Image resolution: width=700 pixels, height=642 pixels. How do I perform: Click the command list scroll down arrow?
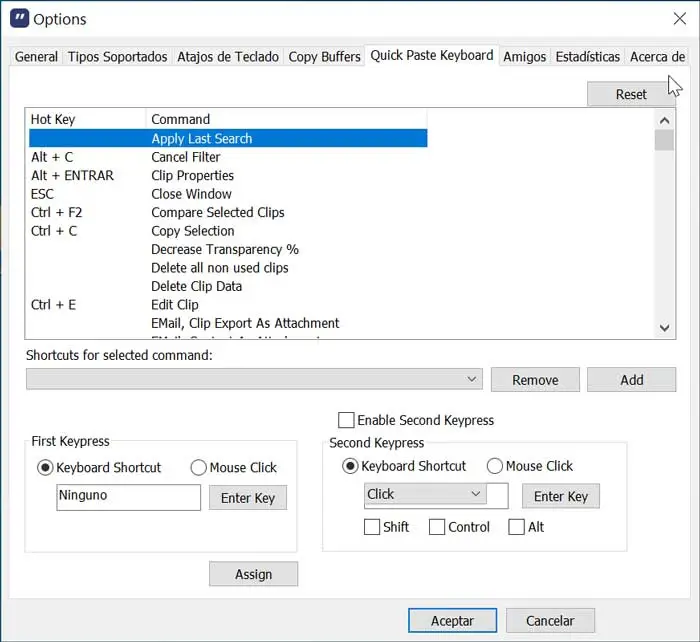(x=664, y=328)
